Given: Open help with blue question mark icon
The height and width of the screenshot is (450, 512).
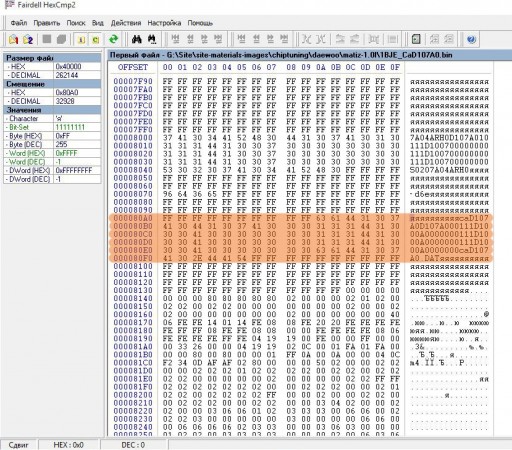Looking at the screenshot, I should 471,40.
